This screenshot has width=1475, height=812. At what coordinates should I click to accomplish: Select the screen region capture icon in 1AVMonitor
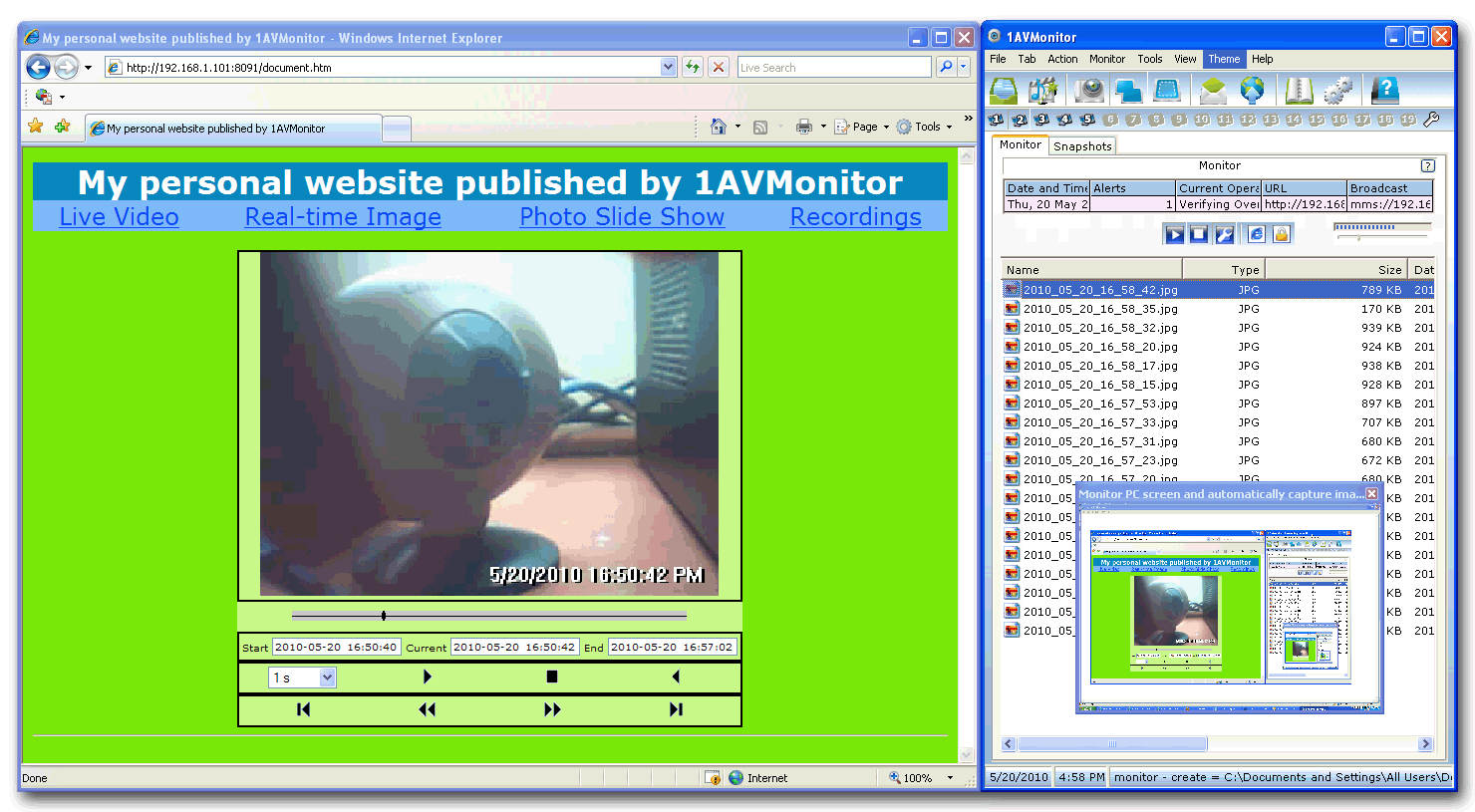[x=1167, y=91]
